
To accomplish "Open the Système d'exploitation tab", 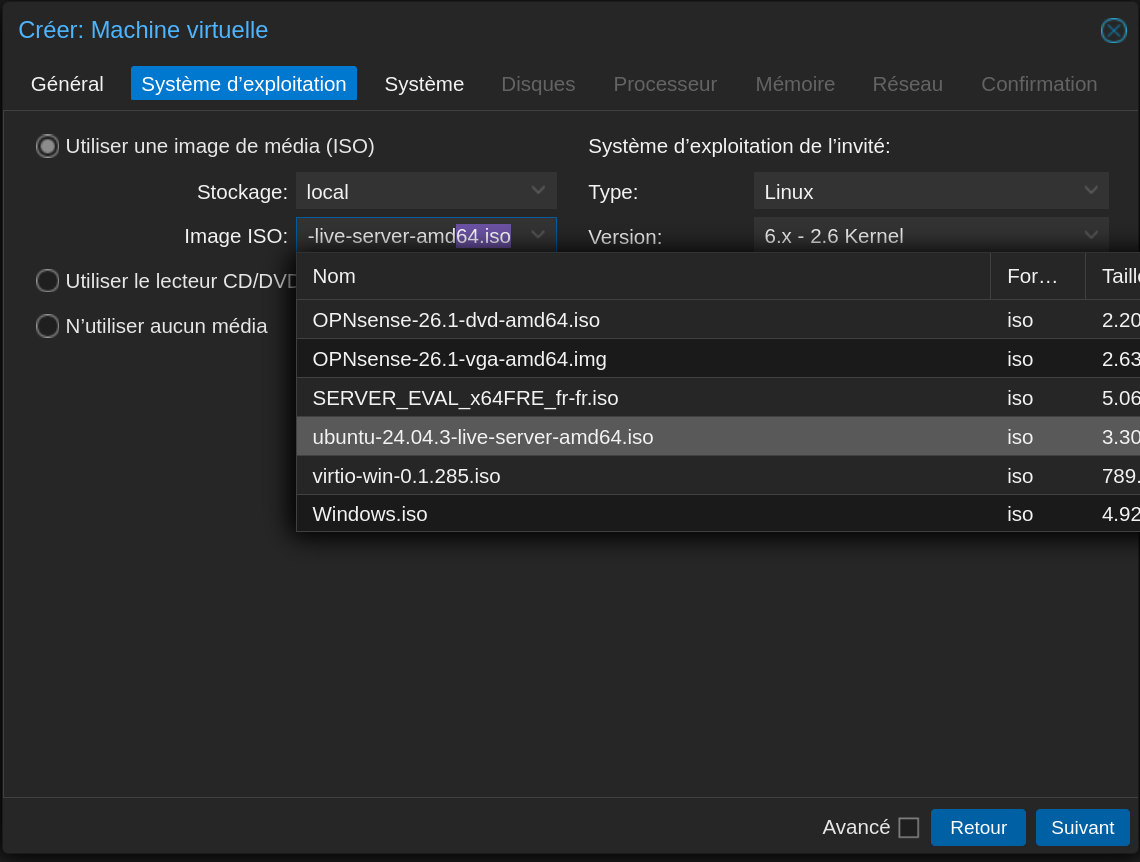I will (x=244, y=84).
